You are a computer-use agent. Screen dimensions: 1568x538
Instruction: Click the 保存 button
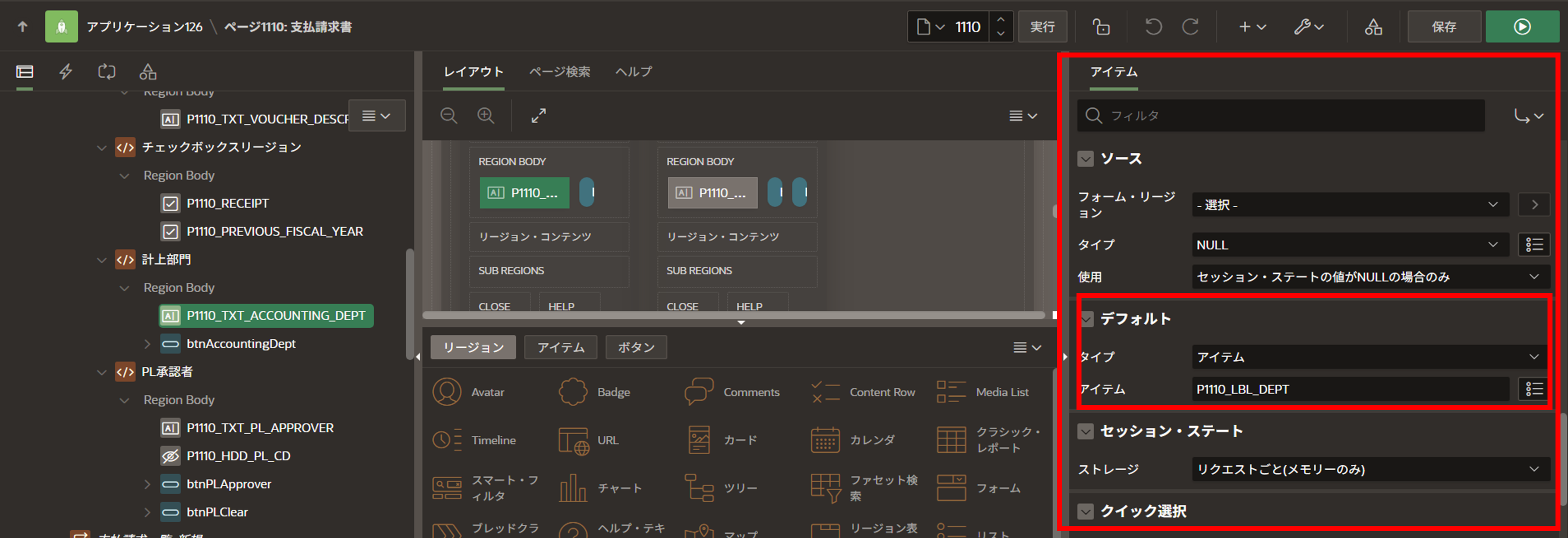click(x=1444, y=27)
